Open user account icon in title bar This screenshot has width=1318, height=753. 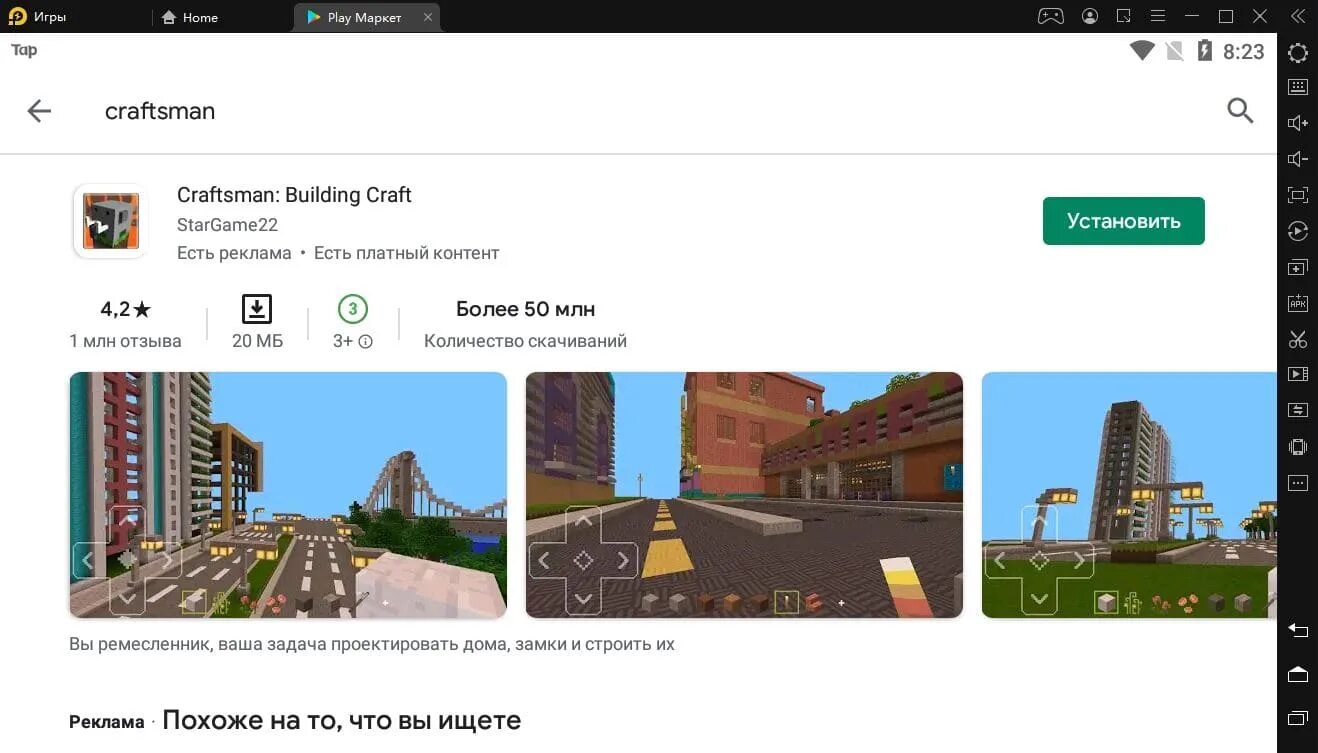pyautogui.click(x=1090, y=16)
